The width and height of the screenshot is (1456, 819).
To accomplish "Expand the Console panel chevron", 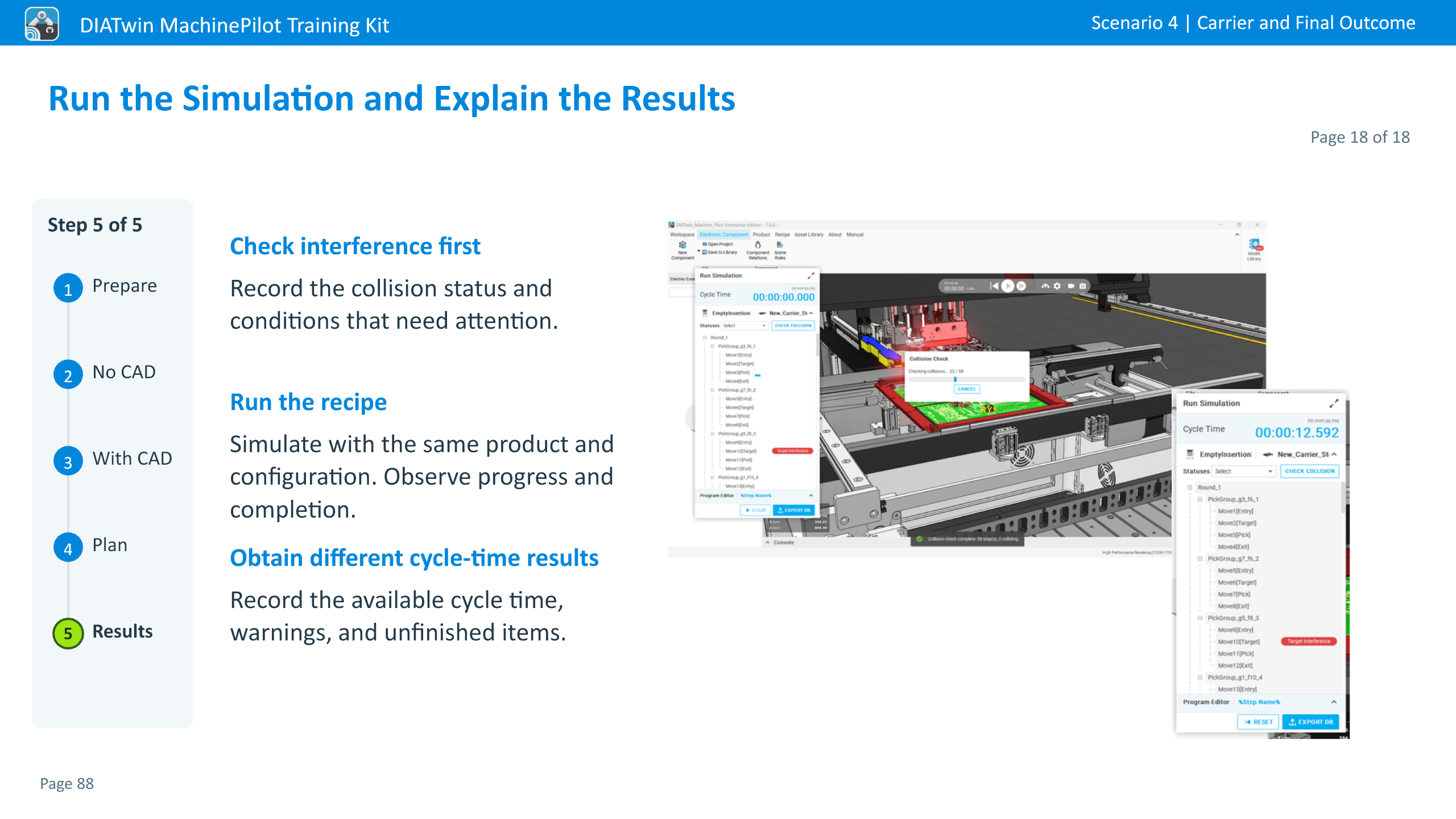I will [x=767, y=543].
